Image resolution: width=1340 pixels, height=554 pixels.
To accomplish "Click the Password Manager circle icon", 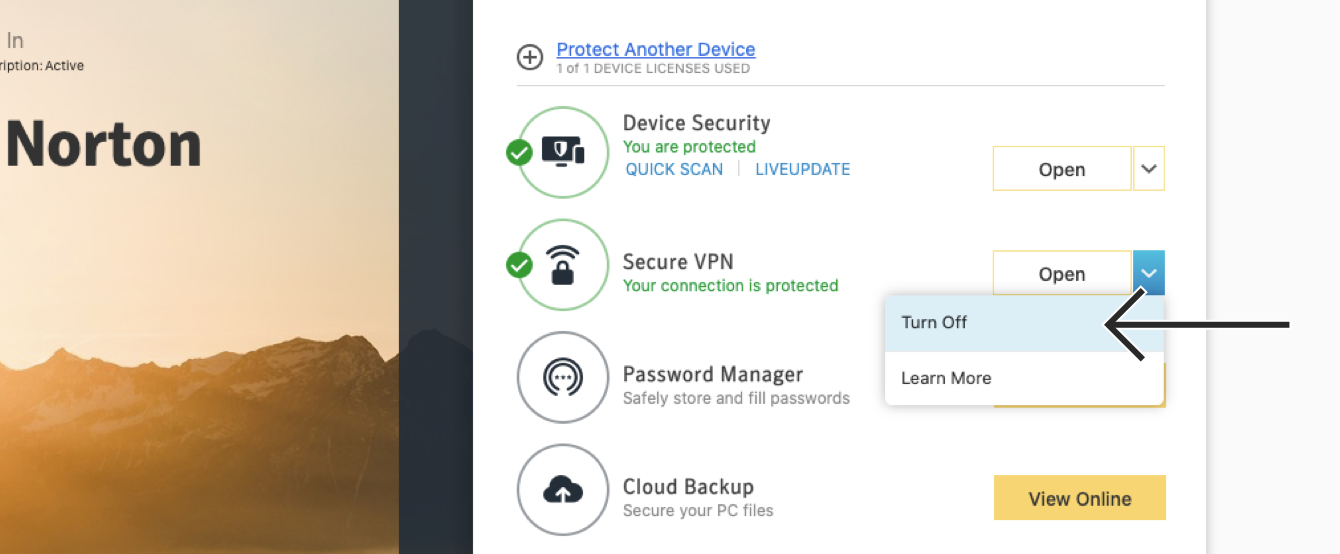I will point(563,378).
